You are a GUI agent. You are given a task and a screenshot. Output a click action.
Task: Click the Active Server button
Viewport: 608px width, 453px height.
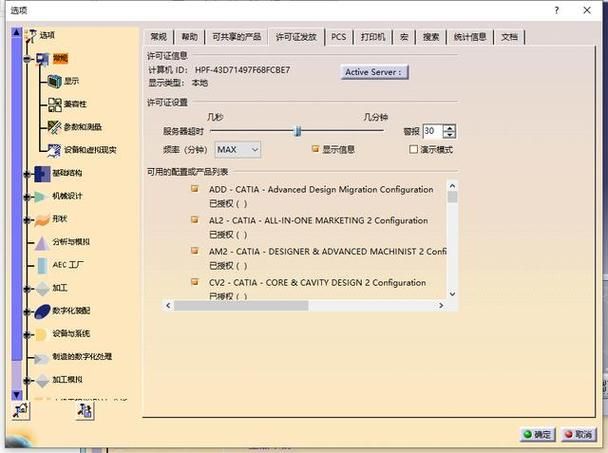coord(374,72)
